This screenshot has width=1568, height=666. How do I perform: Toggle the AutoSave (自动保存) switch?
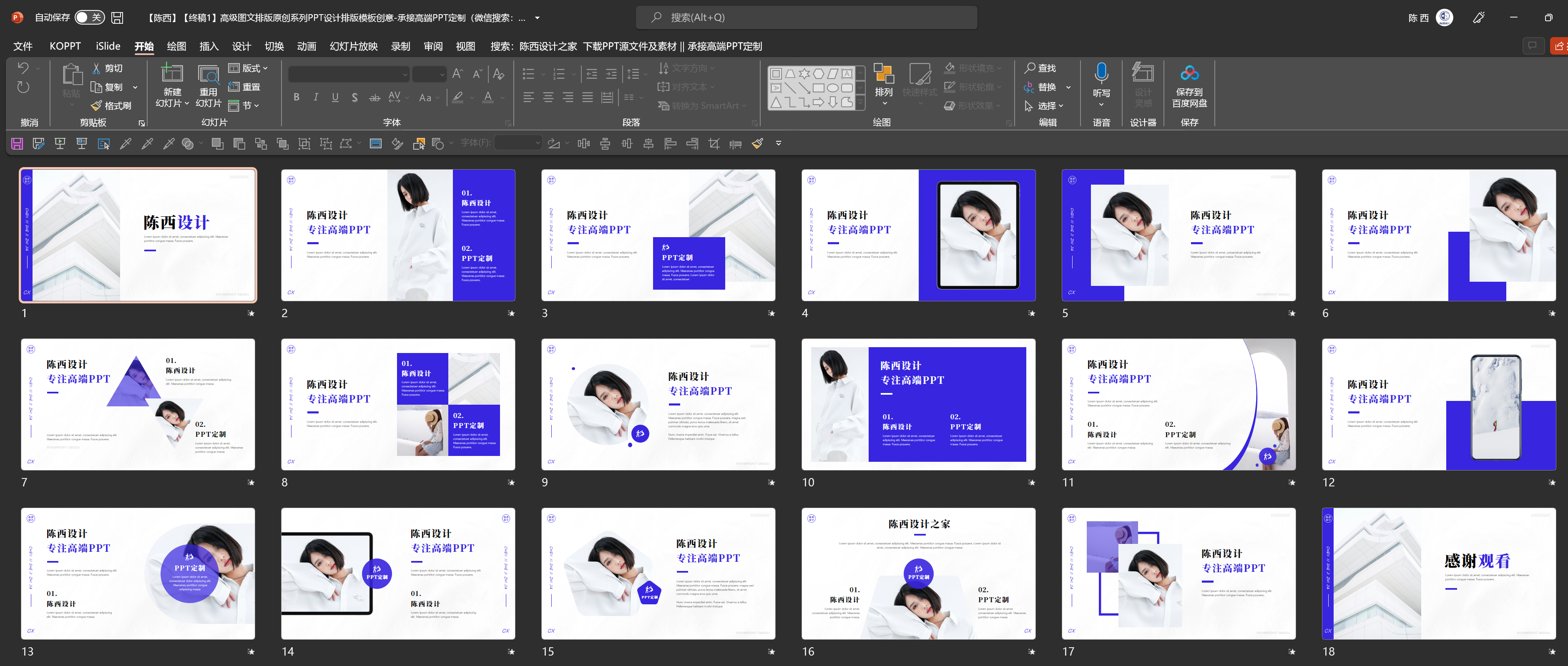pos(90,18)
